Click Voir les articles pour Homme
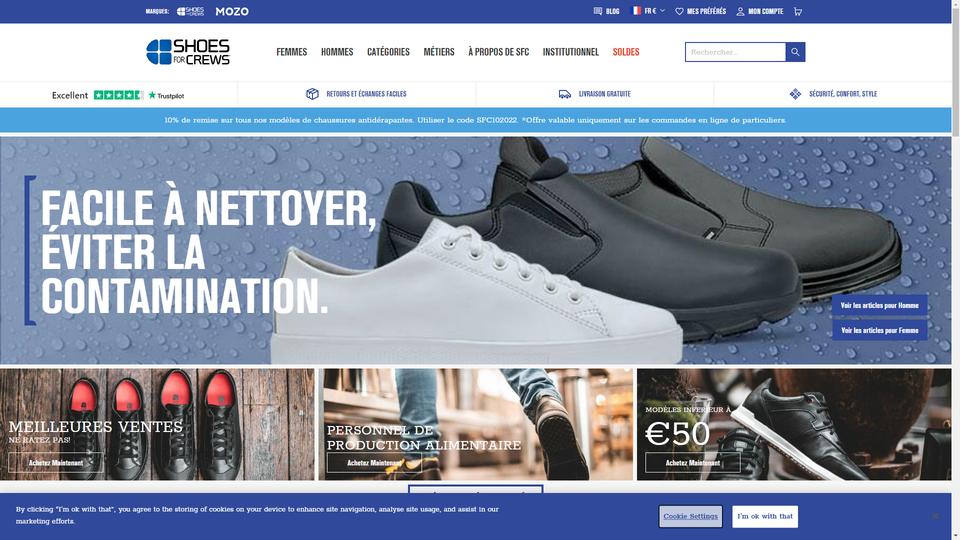This screenshot has height=540, width=960. pyautogui.click(x=879, y=306)
